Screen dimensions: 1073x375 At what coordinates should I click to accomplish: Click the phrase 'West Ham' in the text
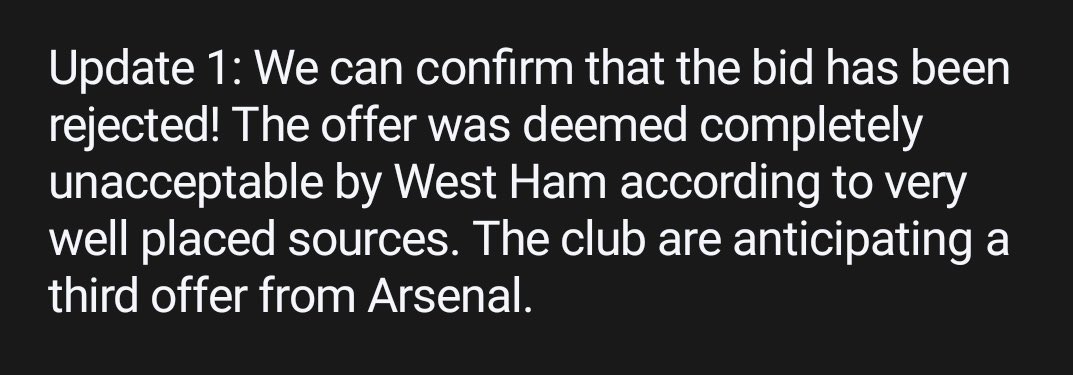(x=501, y=183)
